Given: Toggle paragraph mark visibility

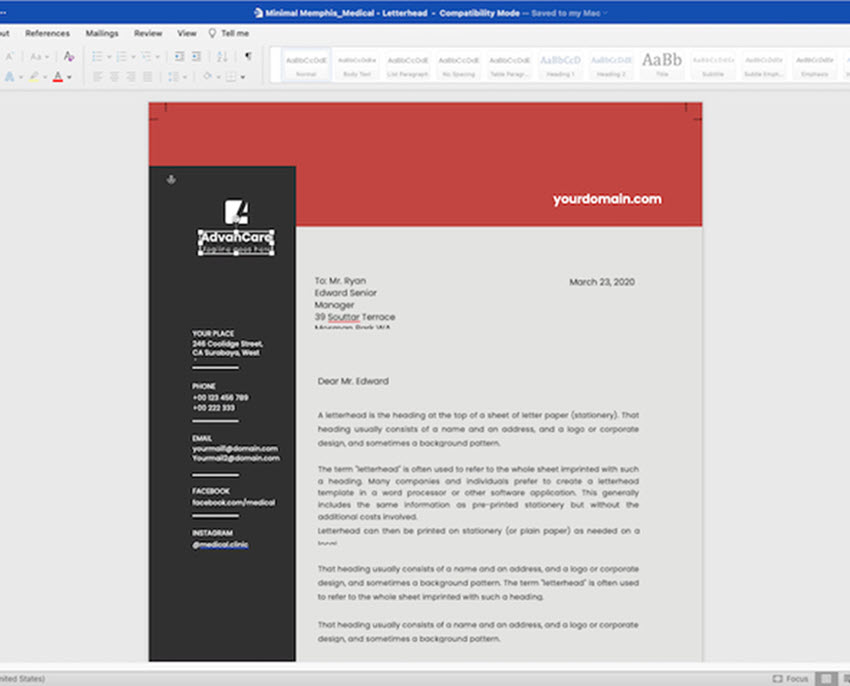Looking at the screenshot, I should pyautogui.click(x=248, y=57).
